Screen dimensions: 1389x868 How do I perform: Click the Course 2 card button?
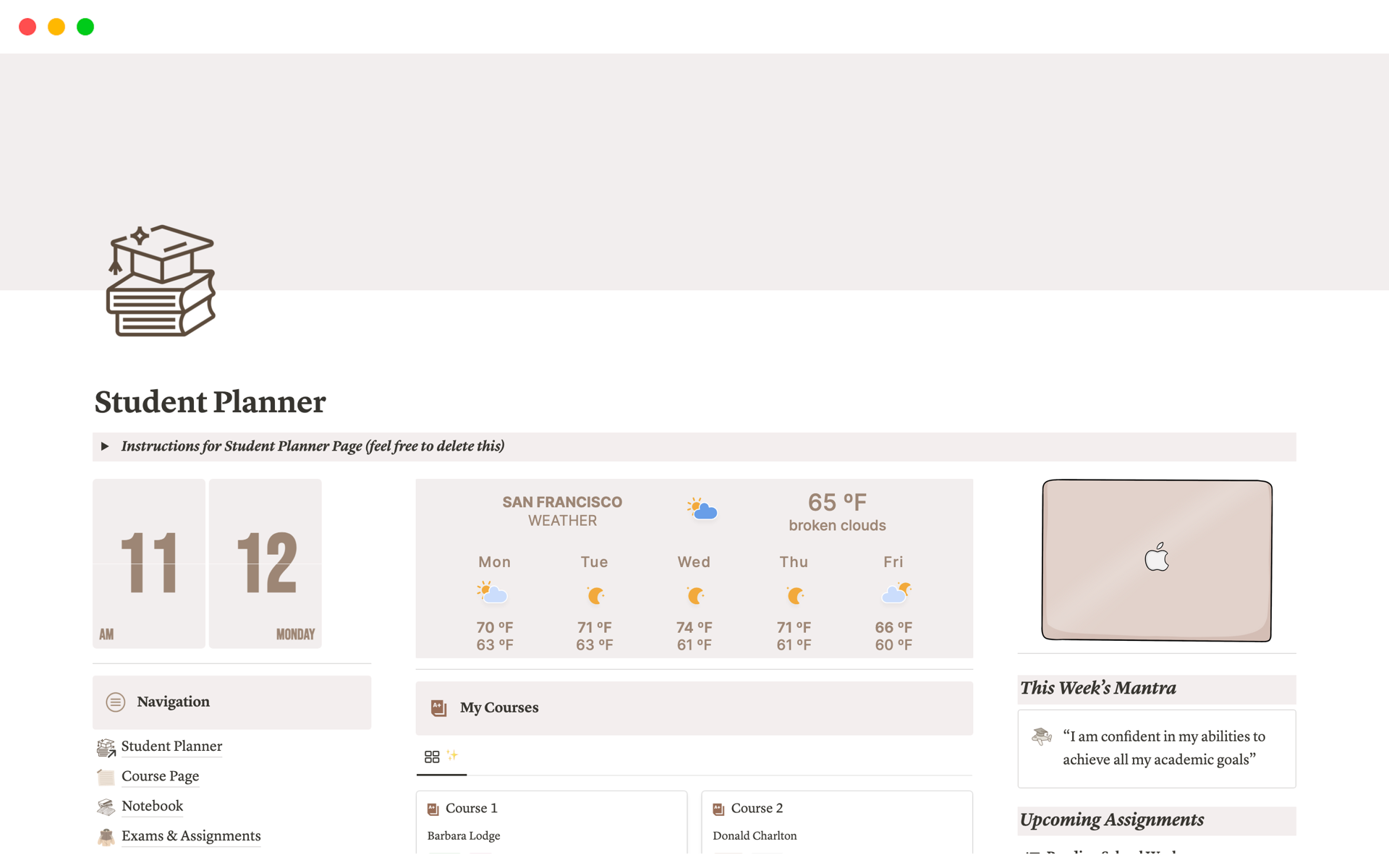[x=838, y=819]
